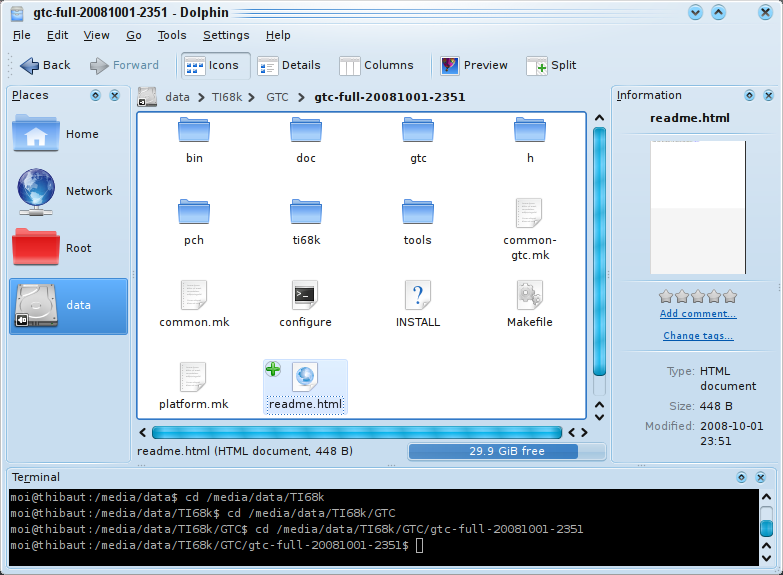Click the drive icon at location bar start
783x575 pixels.
pos(147,96)
